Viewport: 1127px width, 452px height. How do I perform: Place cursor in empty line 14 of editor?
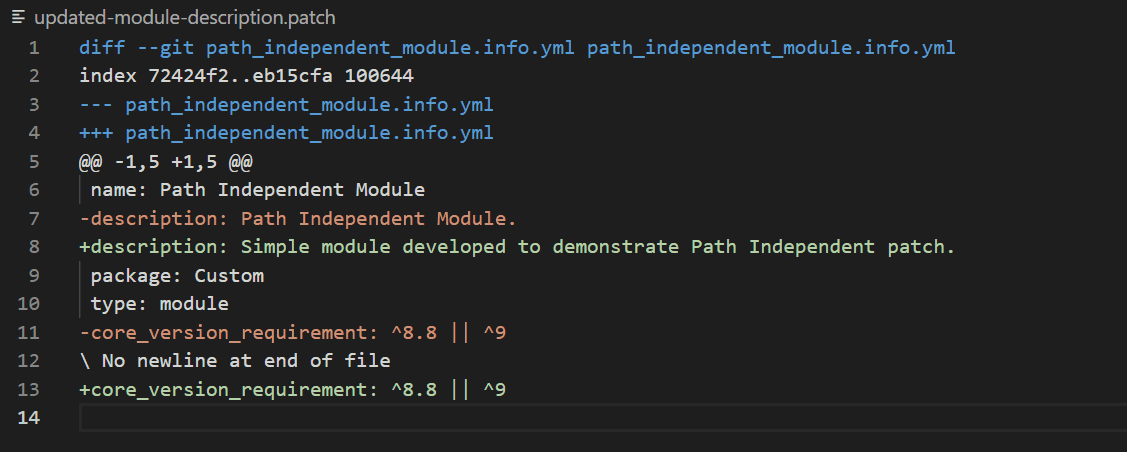500,417
